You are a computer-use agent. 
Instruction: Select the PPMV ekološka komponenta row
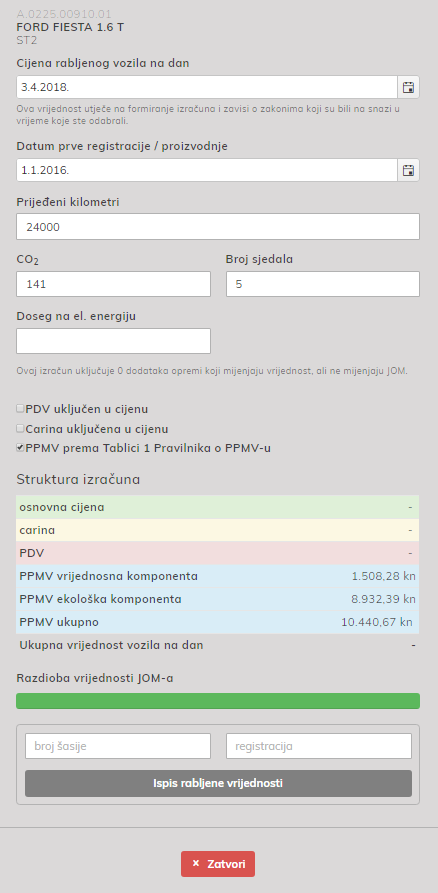pos(218,599)
